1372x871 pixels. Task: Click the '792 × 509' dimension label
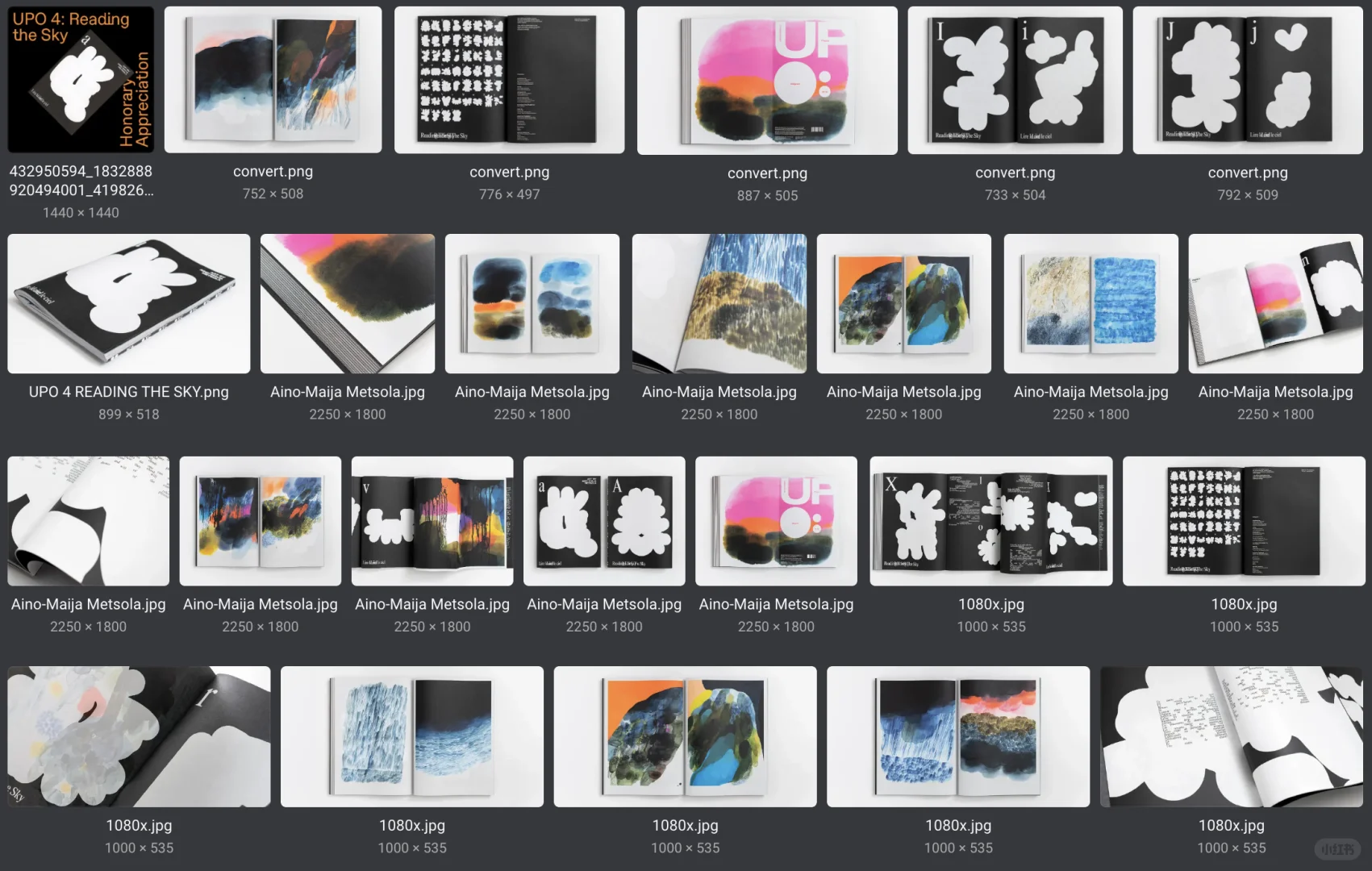(1248, 195)
